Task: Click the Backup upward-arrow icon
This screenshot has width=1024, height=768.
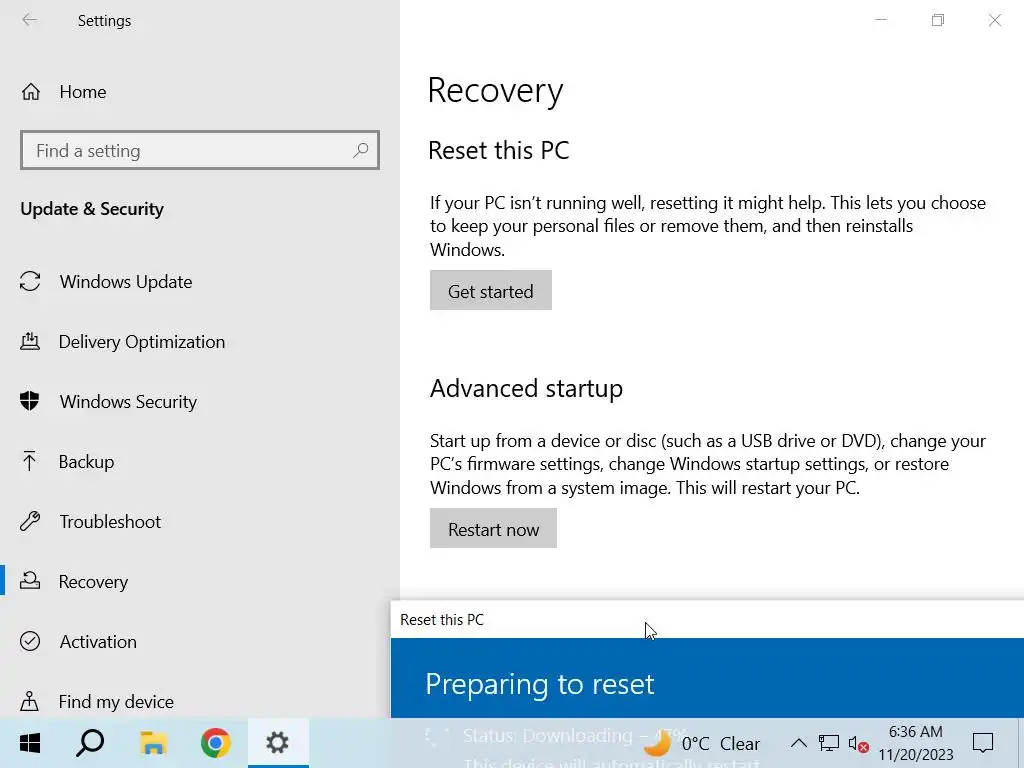Action: (29, 461)
